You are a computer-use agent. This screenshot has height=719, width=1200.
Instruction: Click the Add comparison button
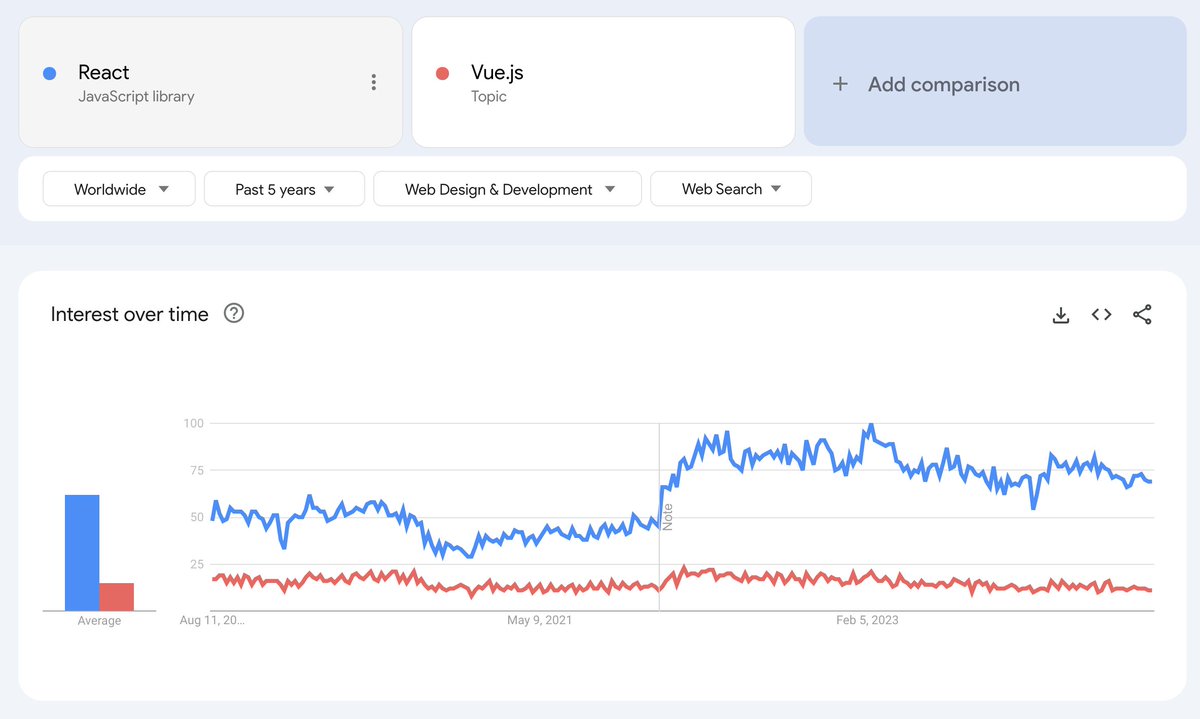point(995,83)
